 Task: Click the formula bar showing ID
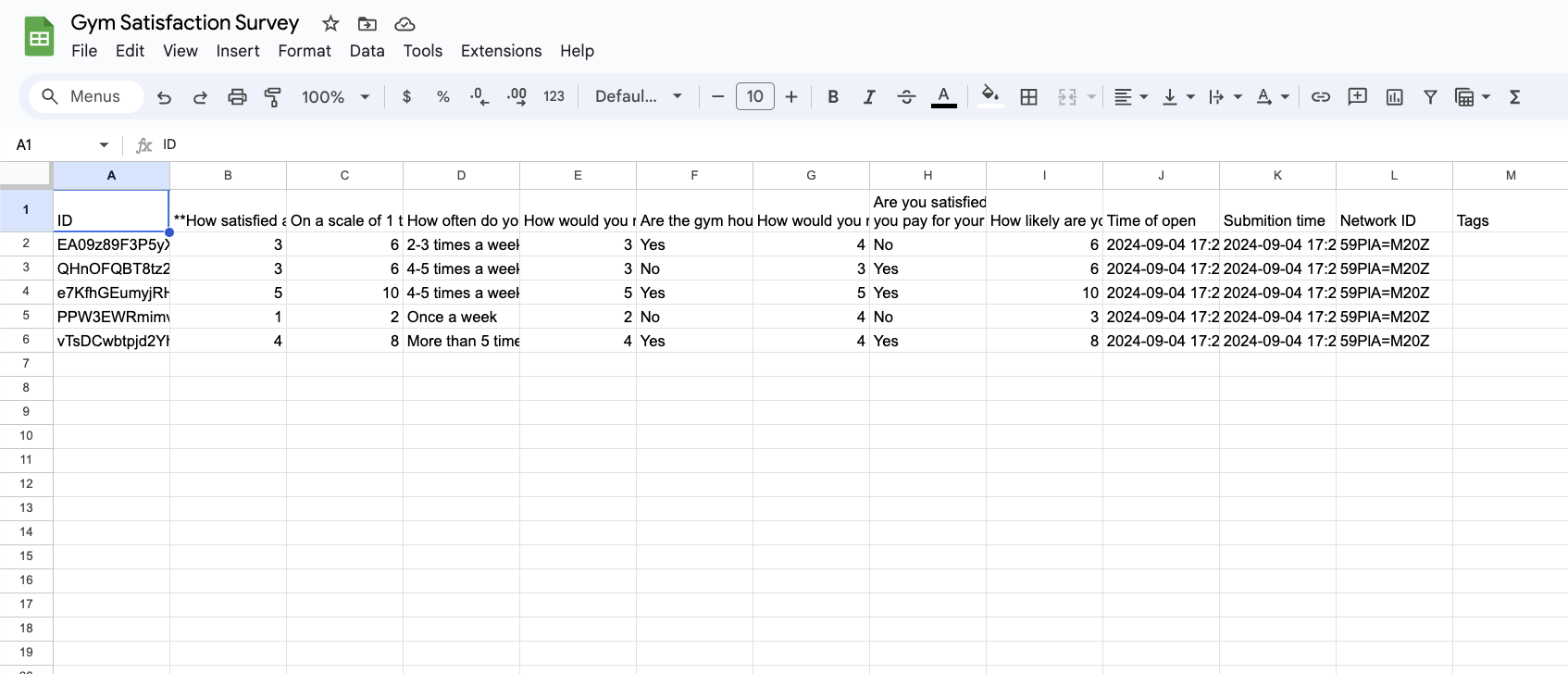[861, 144]
